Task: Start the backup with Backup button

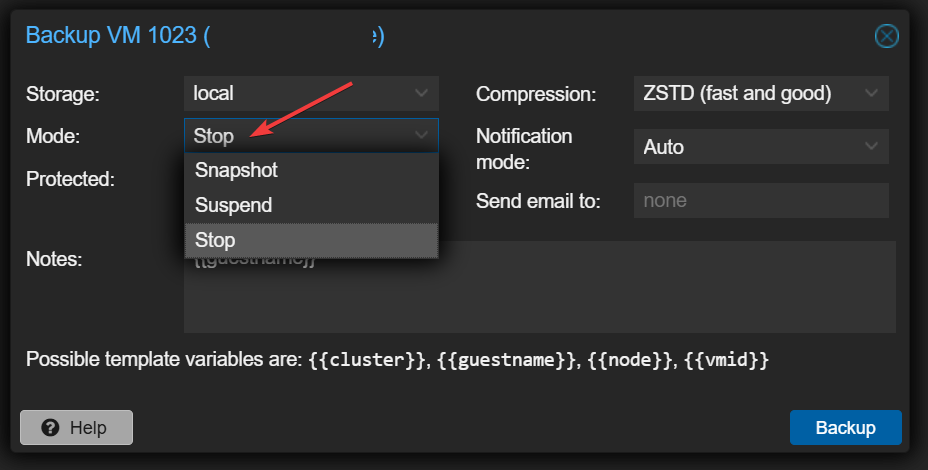Action: (x=845, y=428)
